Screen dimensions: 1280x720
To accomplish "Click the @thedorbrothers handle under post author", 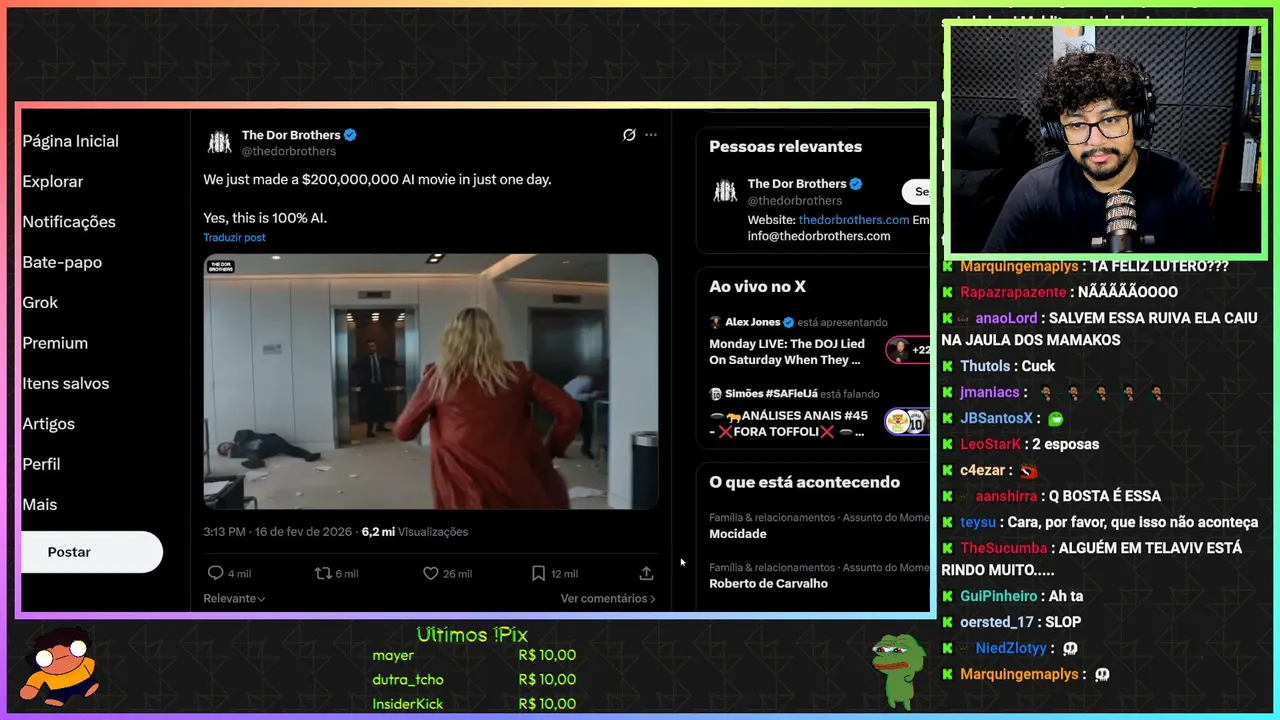I will (x=289, y=151).
